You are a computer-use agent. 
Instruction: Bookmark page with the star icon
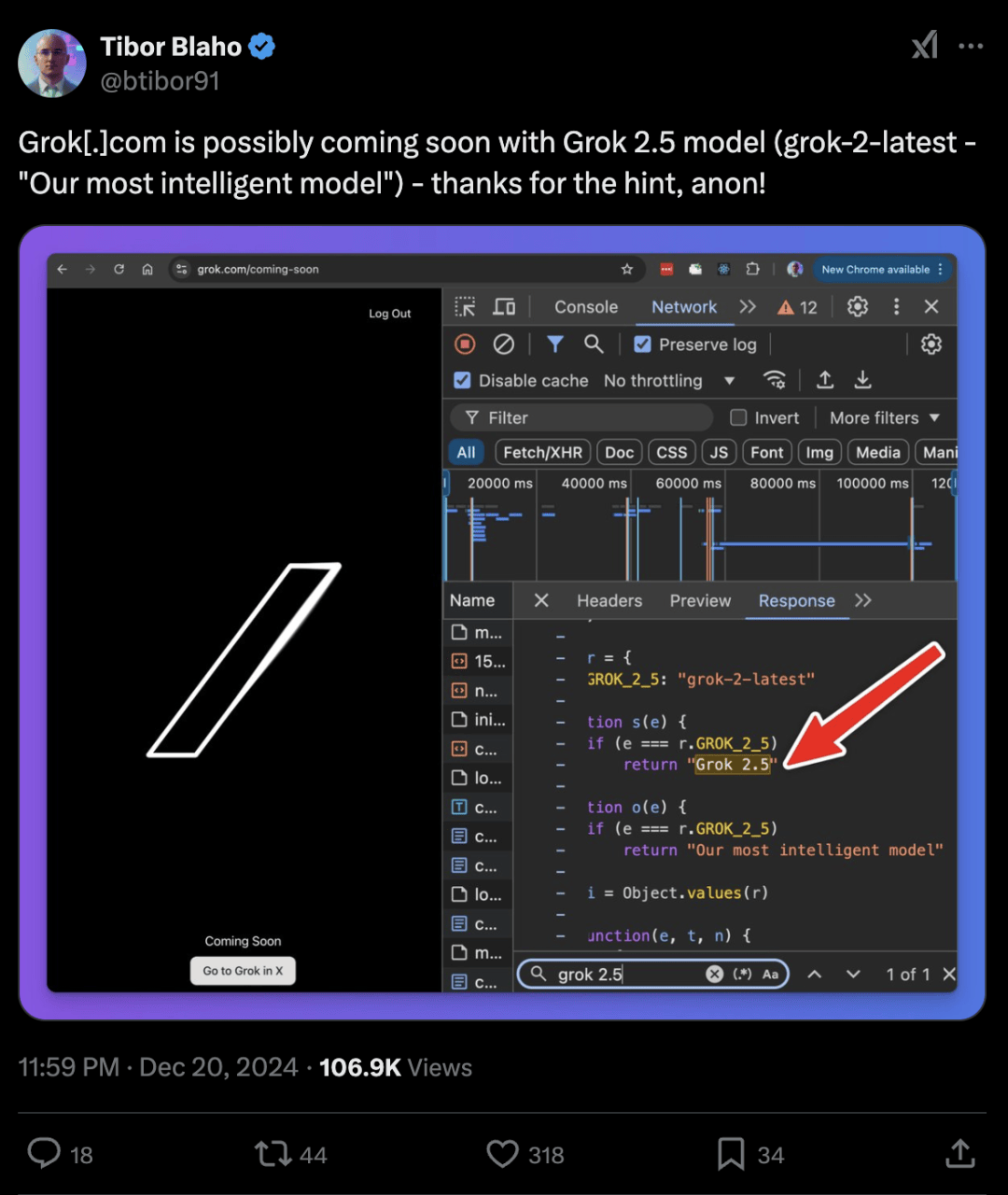pos(627,269)
